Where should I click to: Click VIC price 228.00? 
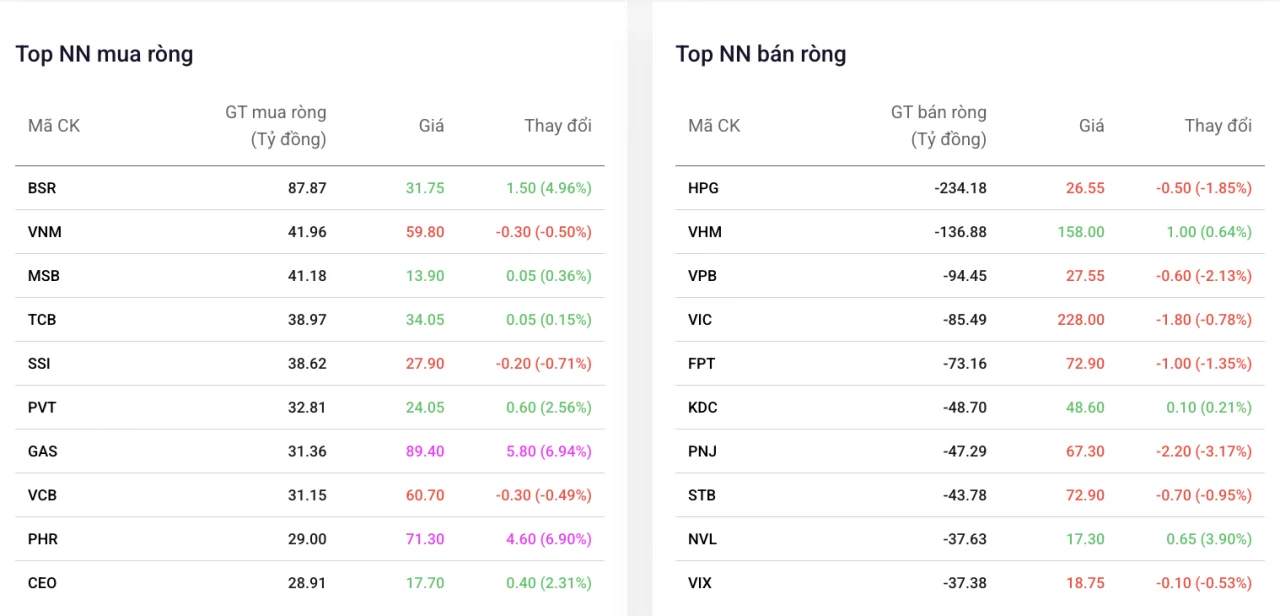[1081, 320]
